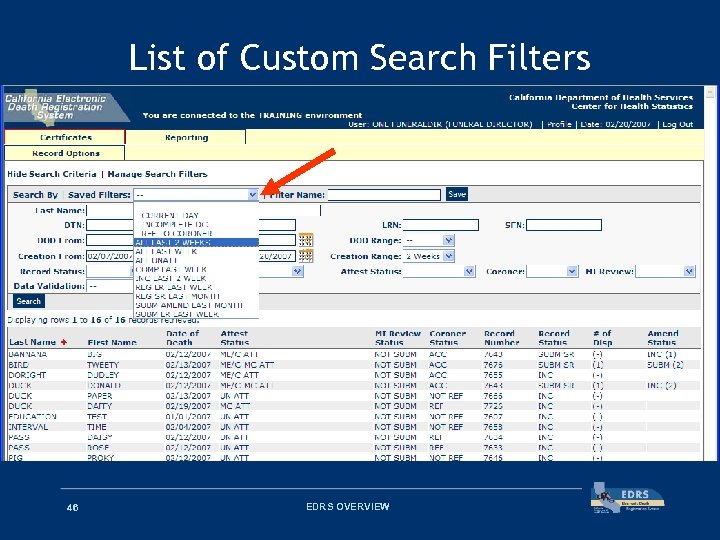
Task: Sort by Date of Death column header
Action: click(182, 338)
